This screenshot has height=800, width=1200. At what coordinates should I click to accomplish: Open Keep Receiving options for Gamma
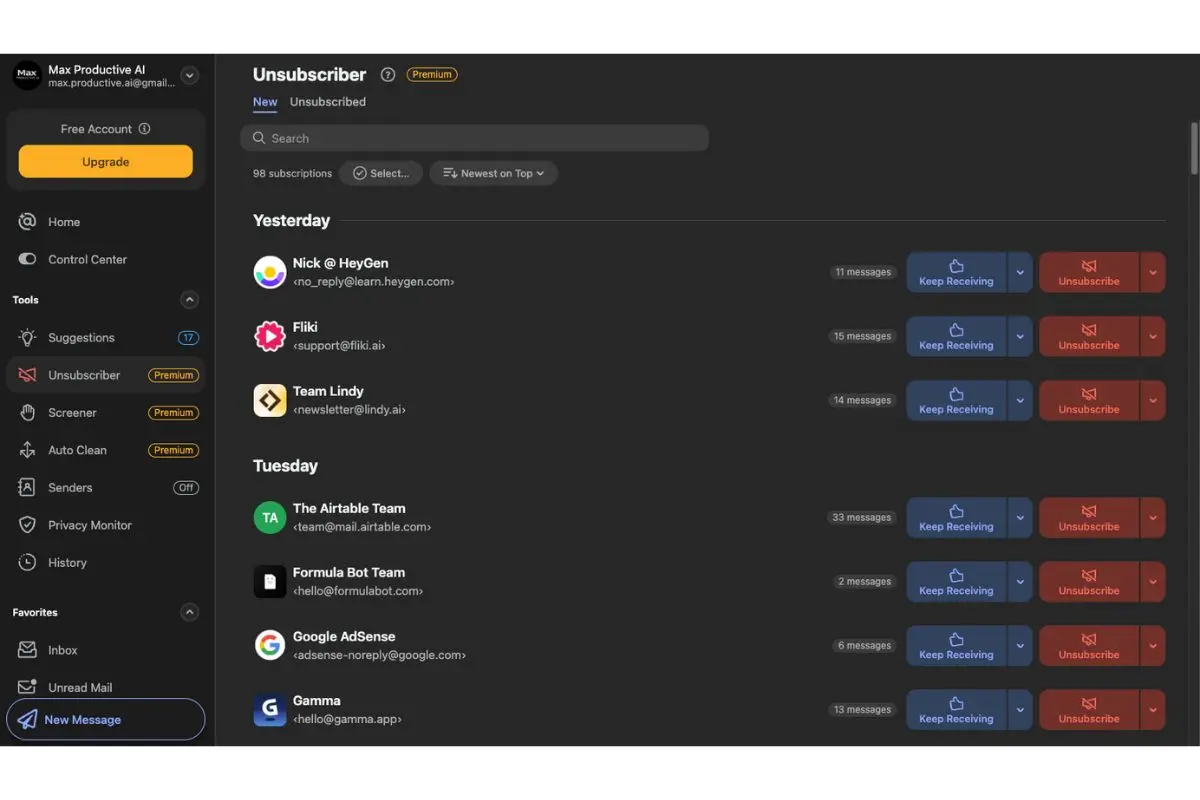pos(1020,709)
